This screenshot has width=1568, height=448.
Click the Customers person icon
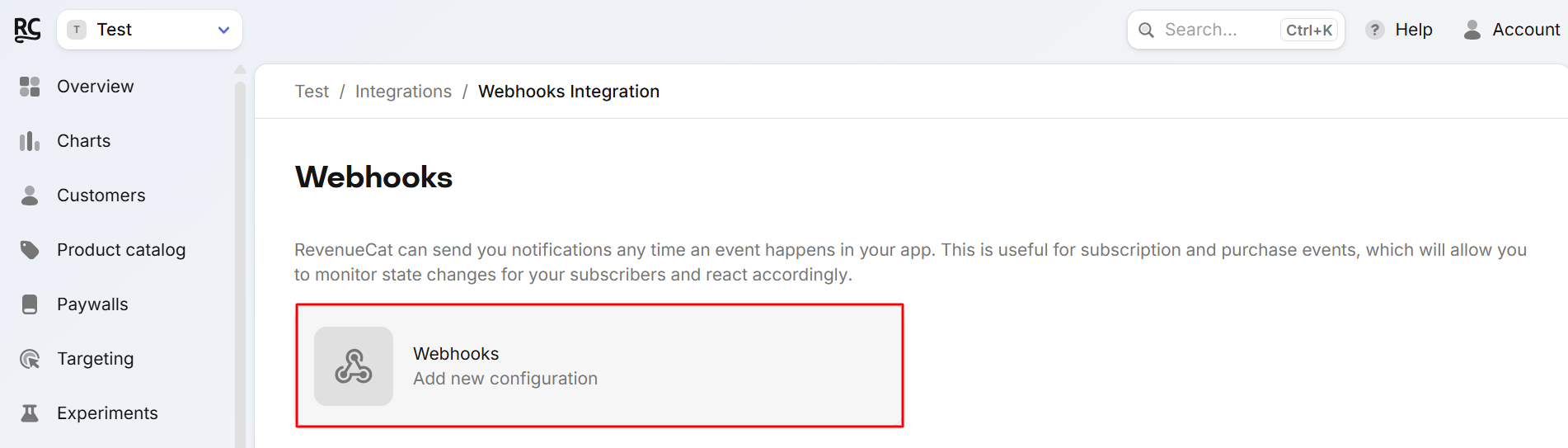30,196
